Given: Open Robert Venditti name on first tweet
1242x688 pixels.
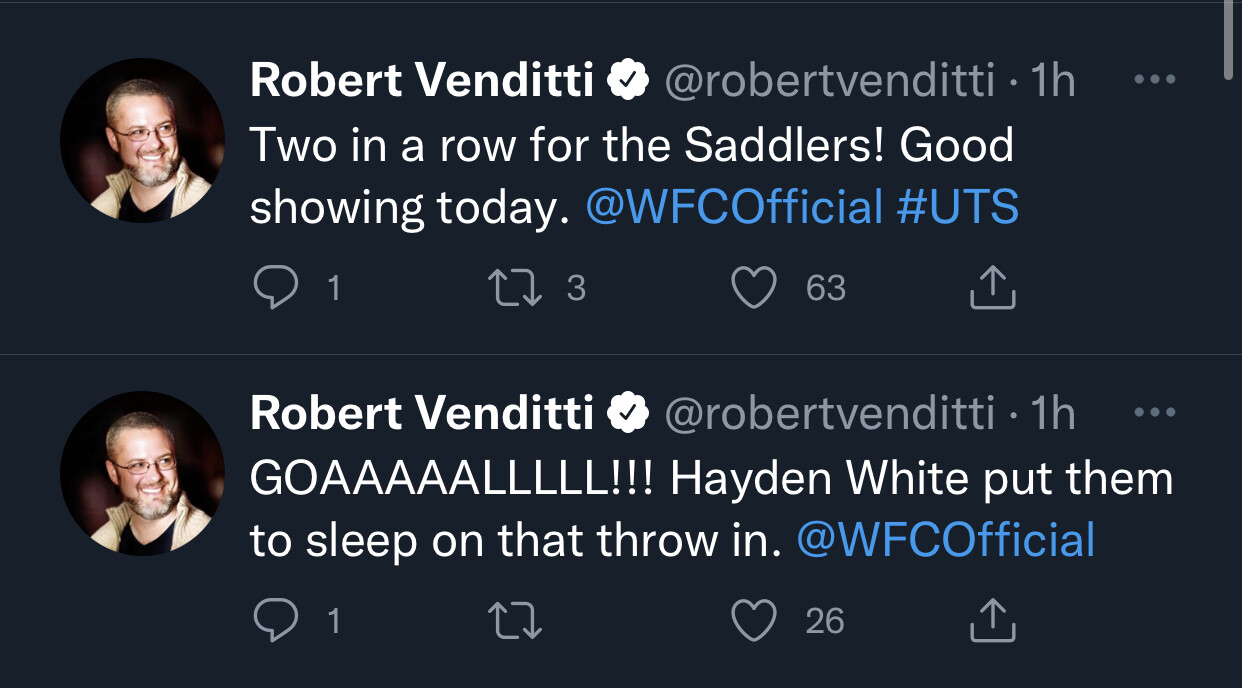Looking at the screenshot, I should [x=422, y=80].
